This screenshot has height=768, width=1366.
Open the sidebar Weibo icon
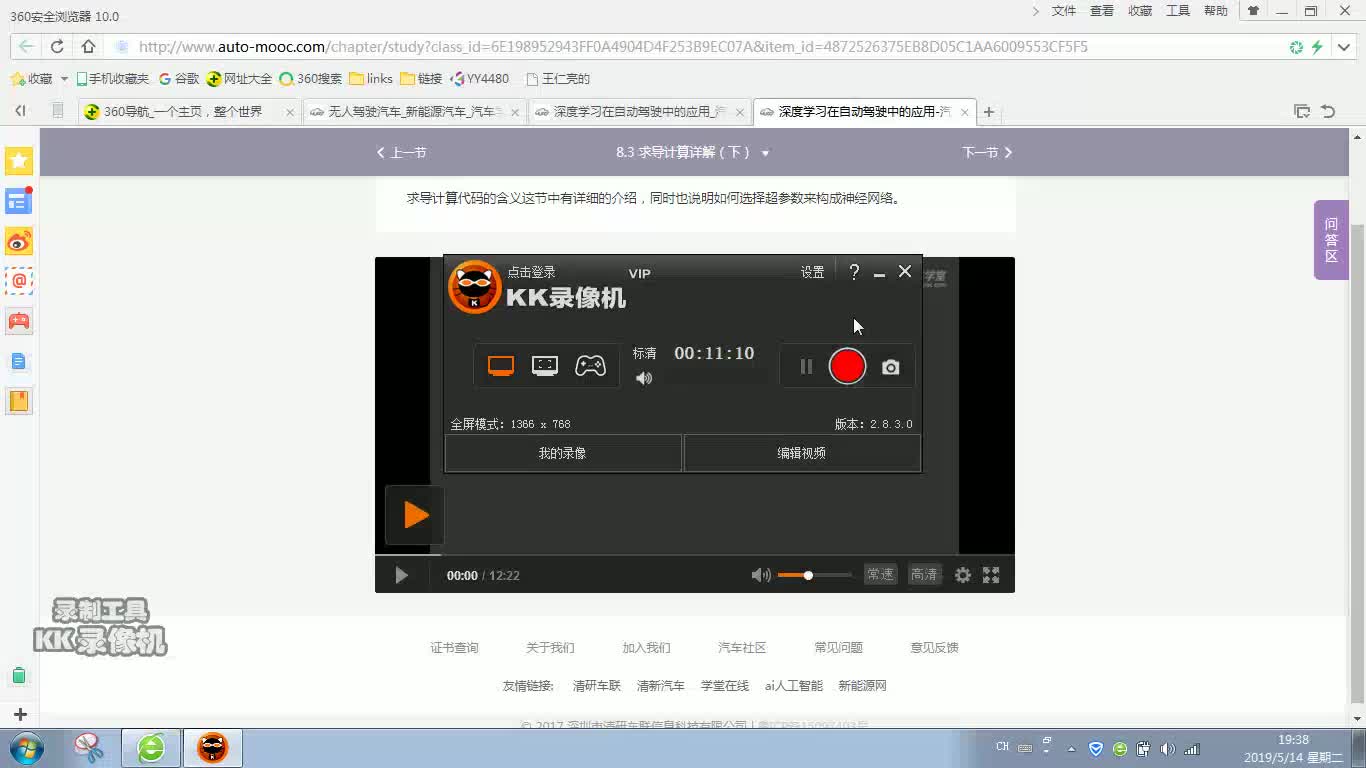click(x=19, y=241)
